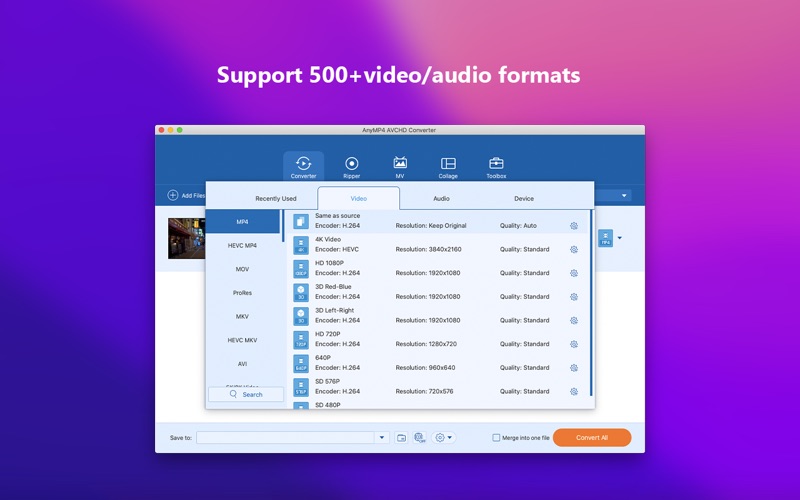The image size is (800, 500).
Task: Click the Same as source preset icon
Action: (301, 221)
